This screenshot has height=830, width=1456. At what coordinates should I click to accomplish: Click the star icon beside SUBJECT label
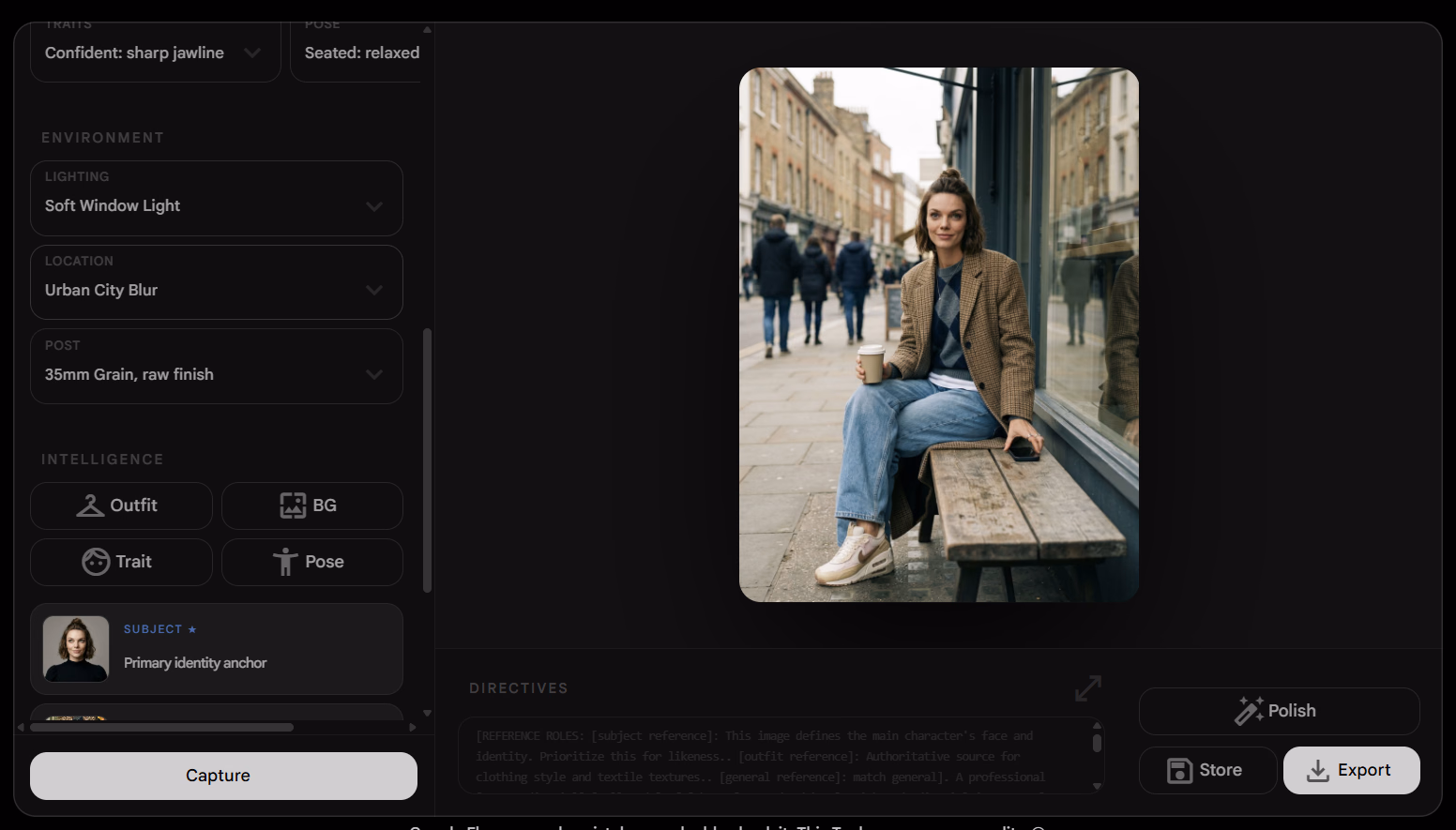pos(192,629)
